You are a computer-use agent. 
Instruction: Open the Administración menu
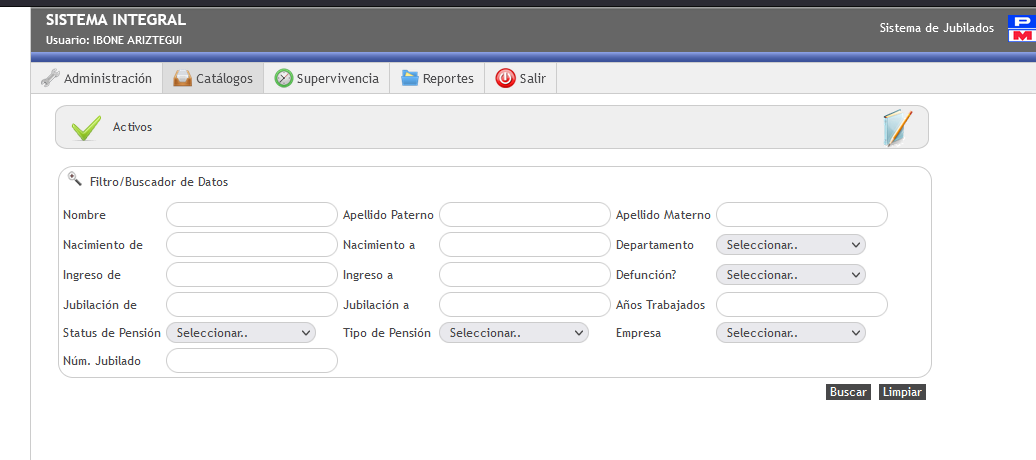pyautogui.click(x=107, y=78)
